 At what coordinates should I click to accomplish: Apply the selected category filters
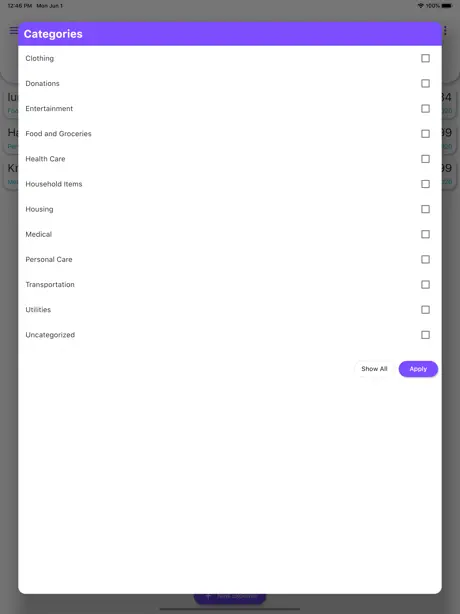pos(418,369)
